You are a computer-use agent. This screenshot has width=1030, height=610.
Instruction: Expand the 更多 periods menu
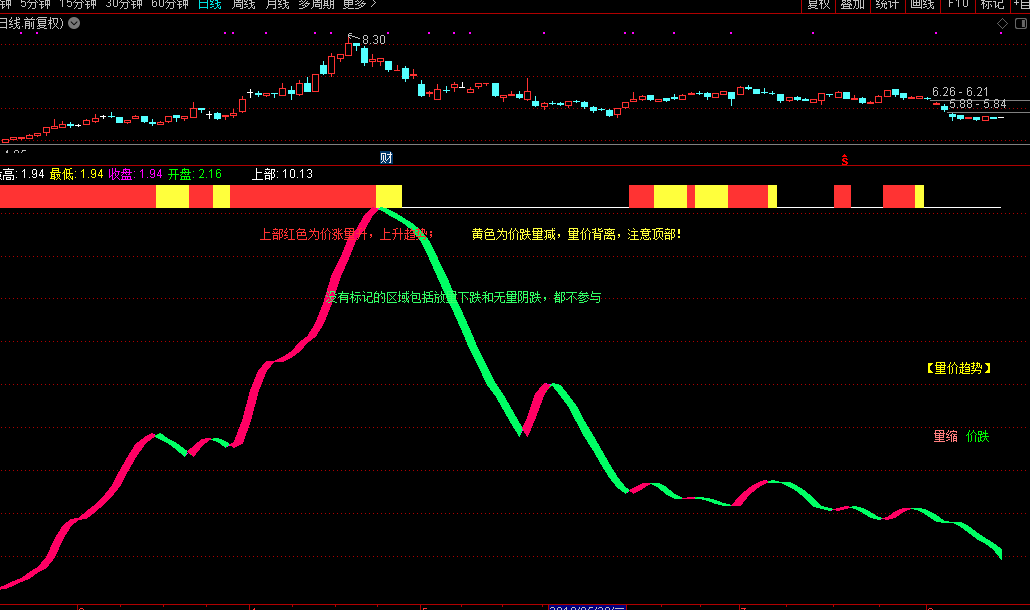[x=359, y=5]
